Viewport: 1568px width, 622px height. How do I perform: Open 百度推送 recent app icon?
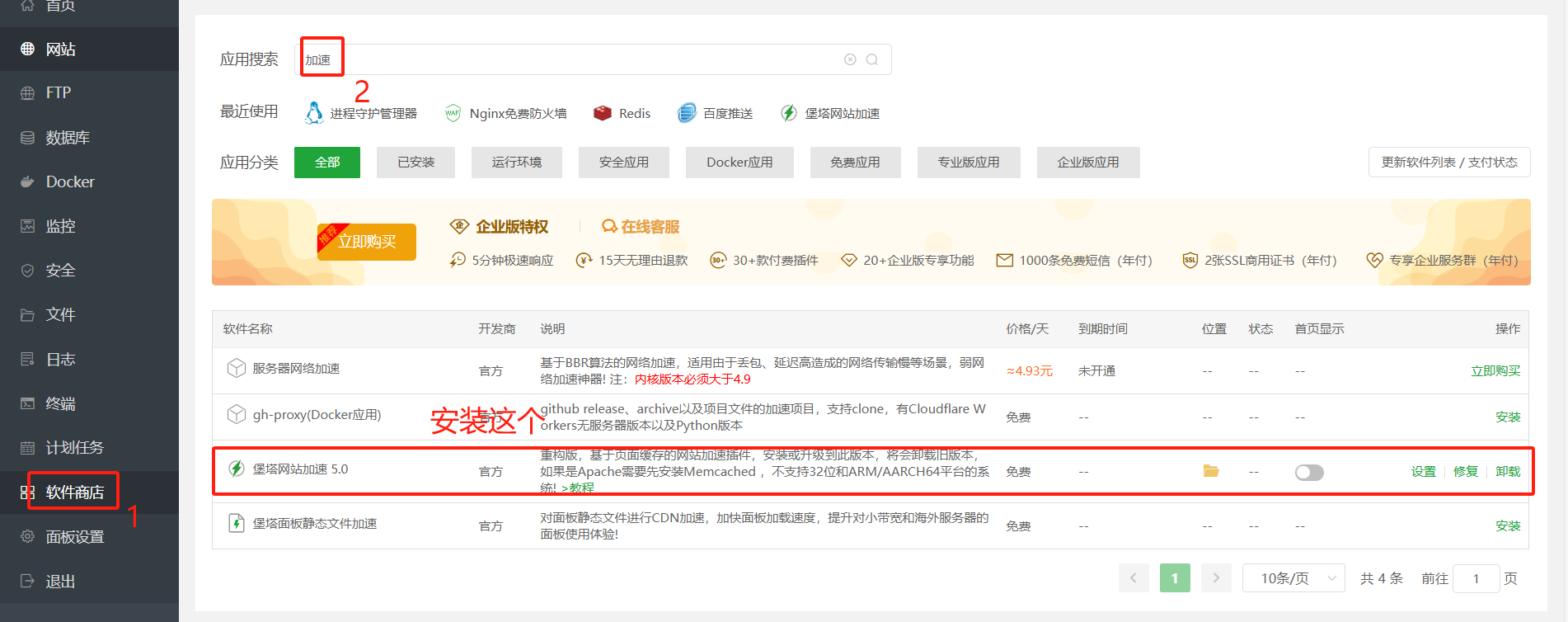pos(686,113)
